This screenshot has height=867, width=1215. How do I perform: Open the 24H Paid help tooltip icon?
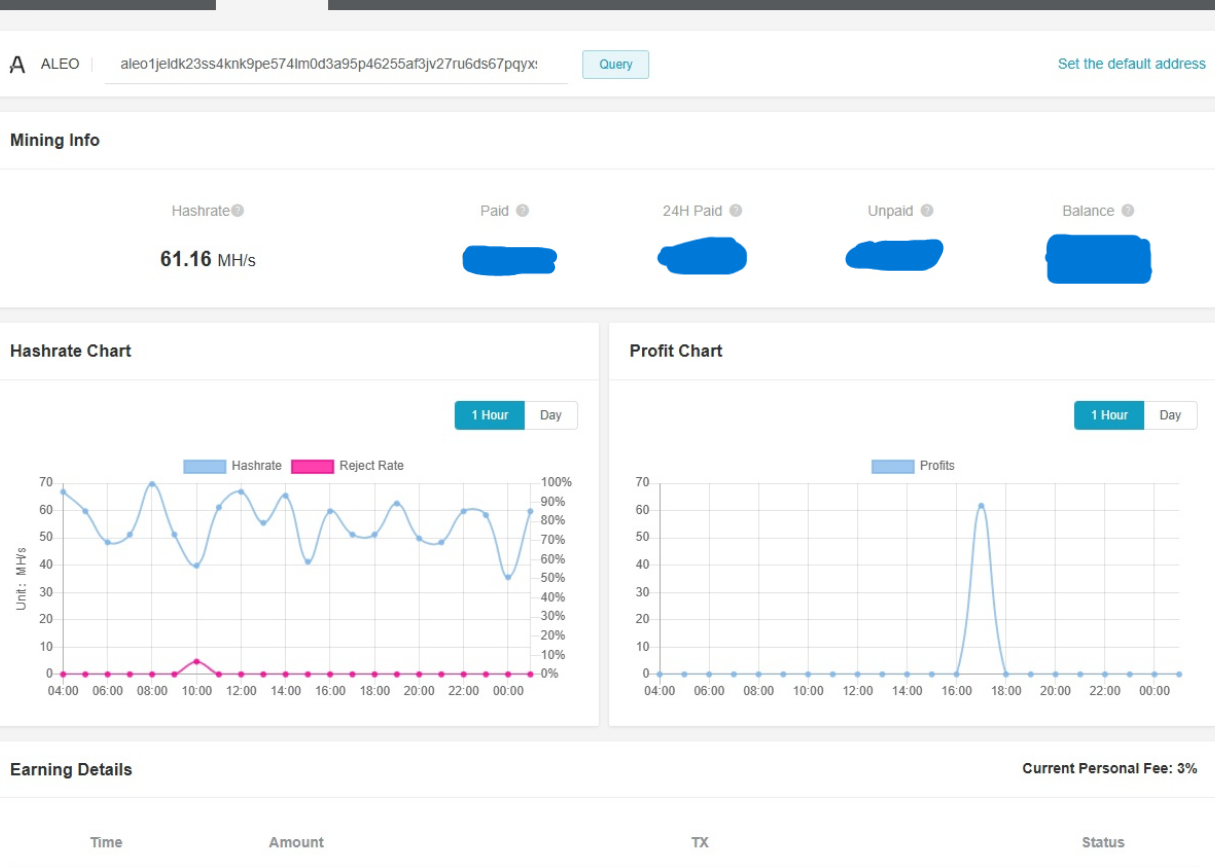tap(736, 211)
